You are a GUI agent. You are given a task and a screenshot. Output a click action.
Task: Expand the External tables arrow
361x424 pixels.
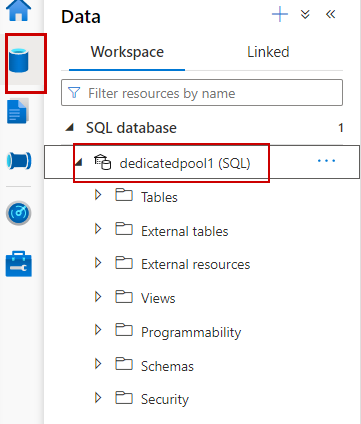coord(98,229)
